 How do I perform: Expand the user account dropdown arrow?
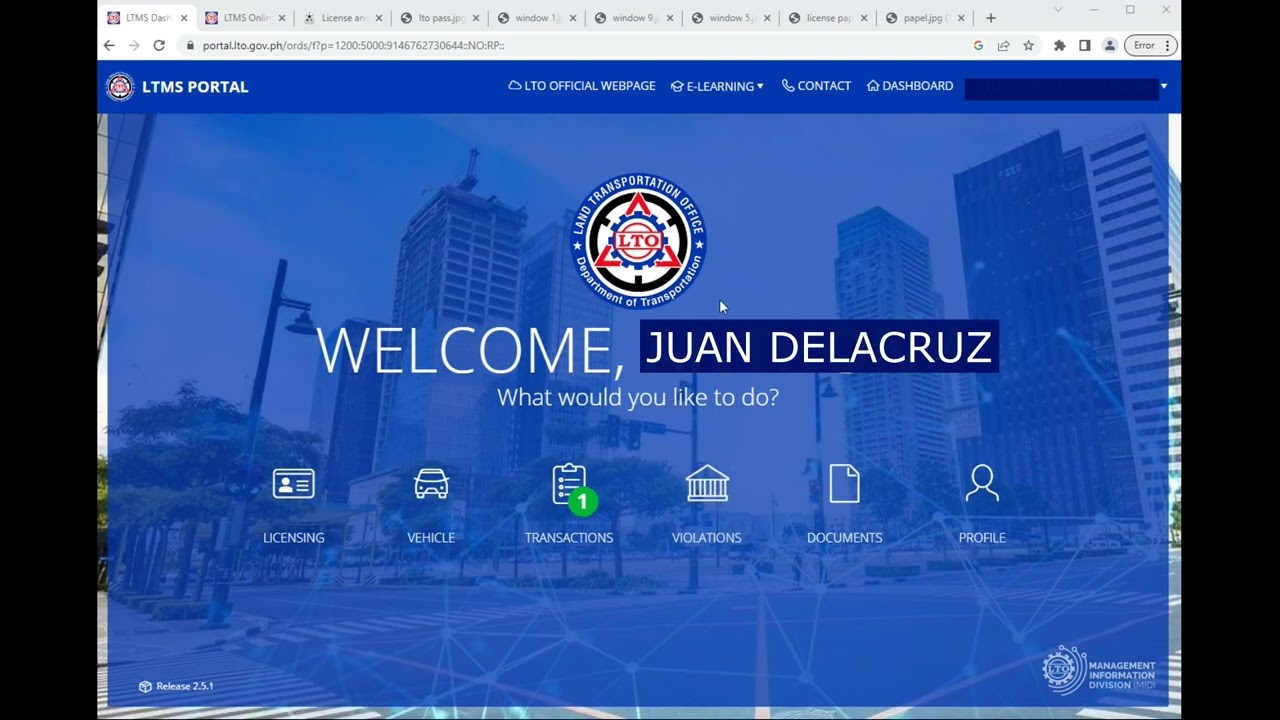click(1163, 86)
